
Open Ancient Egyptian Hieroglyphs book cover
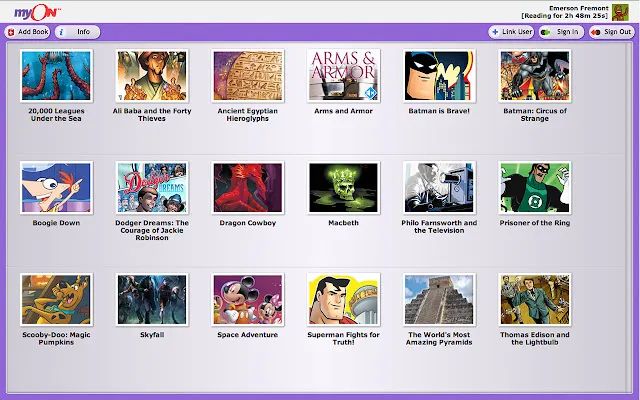coord(248,76)
